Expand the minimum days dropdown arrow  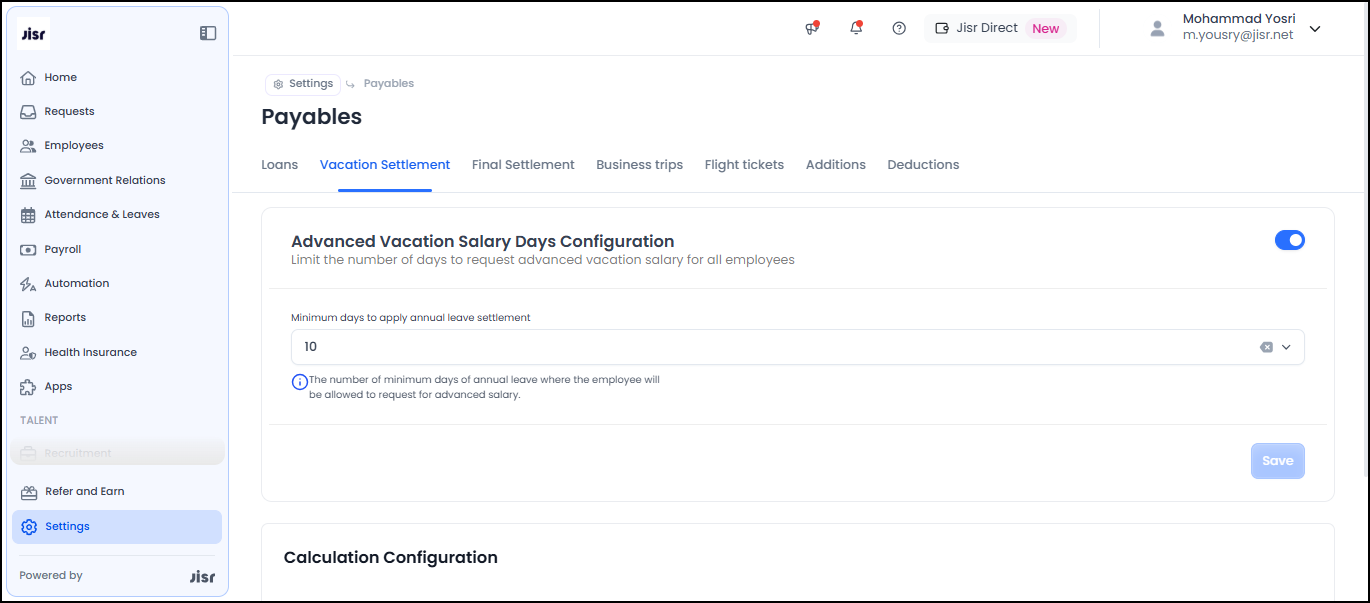click(1287, 347)
